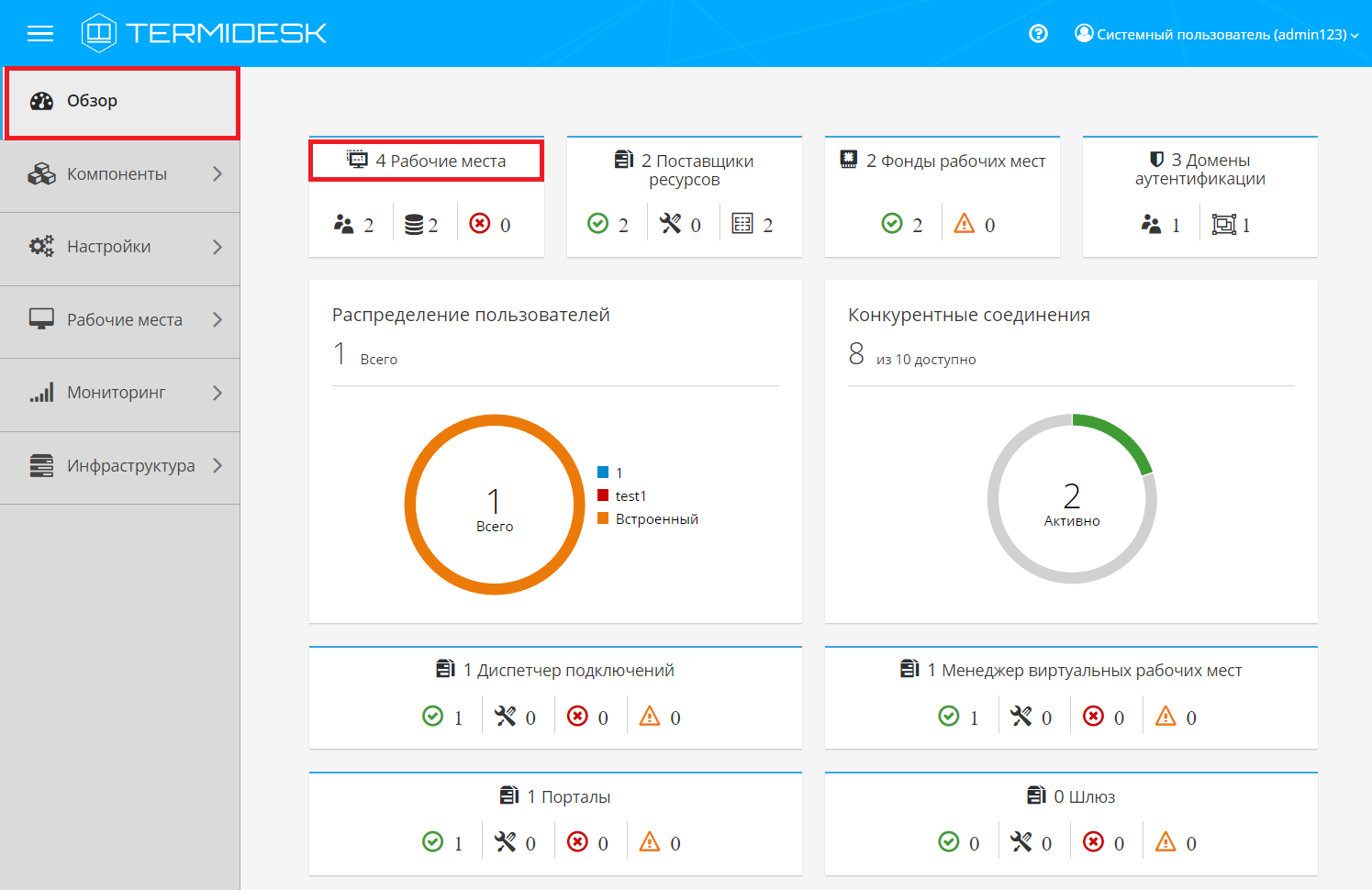Click the hamburger menu icon

(x=40, y=34)
